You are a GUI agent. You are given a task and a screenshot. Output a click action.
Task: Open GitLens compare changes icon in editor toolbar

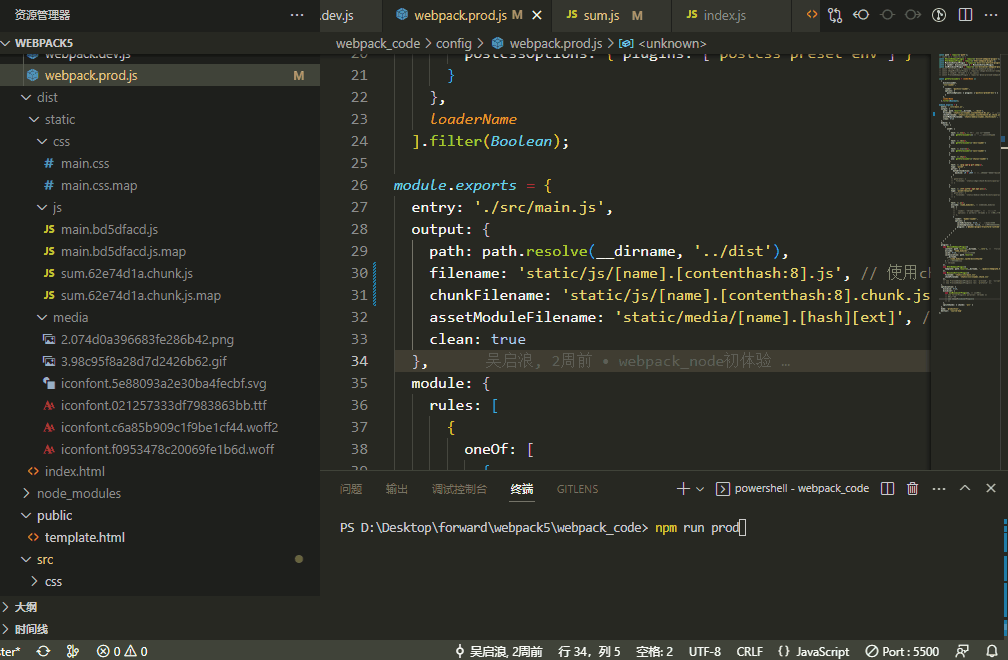coord(835,15)
